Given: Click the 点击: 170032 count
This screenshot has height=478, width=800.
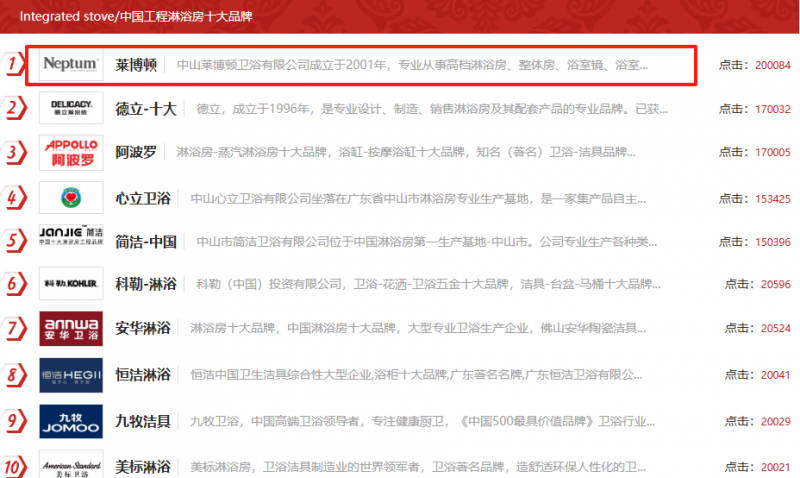Looking at the screenshot, I should pos(755,109).
